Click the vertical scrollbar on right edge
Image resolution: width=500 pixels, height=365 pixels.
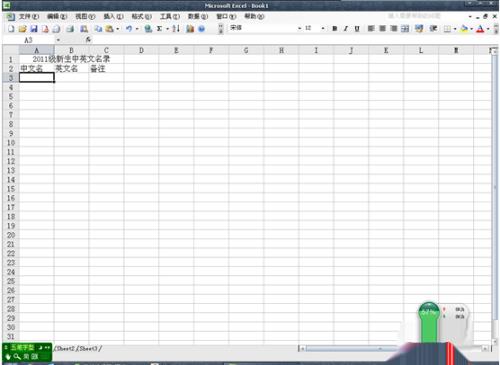click(x=495, y=187)
